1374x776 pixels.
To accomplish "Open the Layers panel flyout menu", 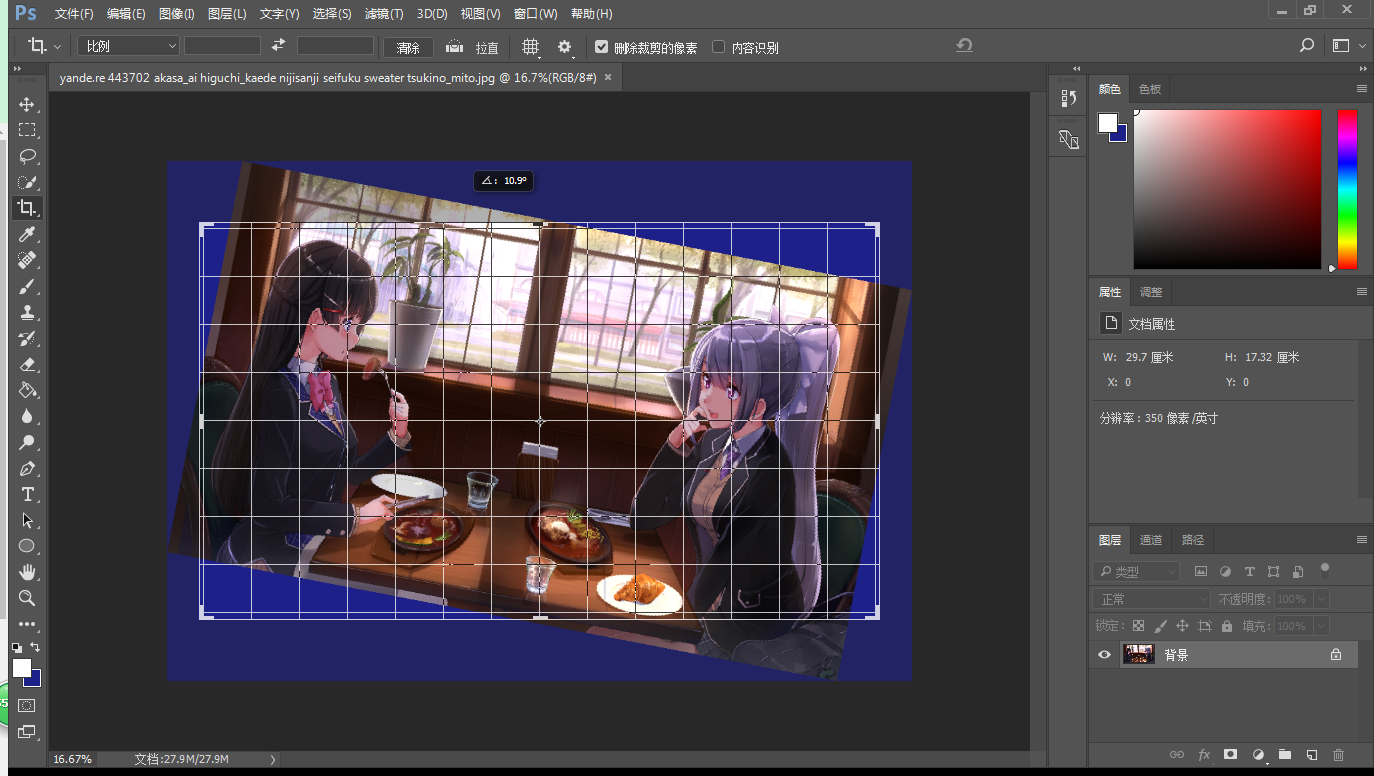I will (1361, 540).
